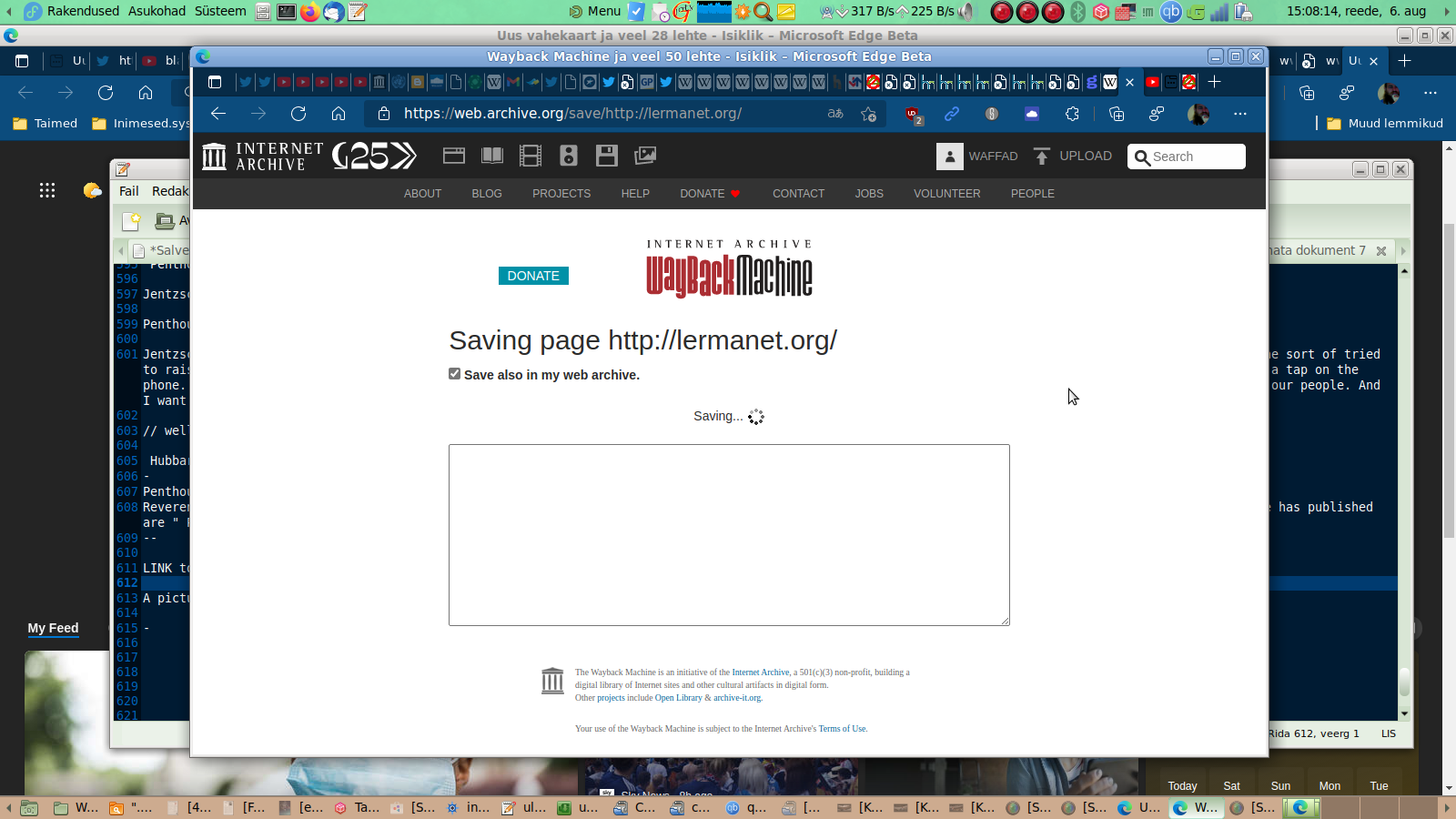Click the WAFFAD user avatar icon
The image size is (1456, 819).
[949, 157]
